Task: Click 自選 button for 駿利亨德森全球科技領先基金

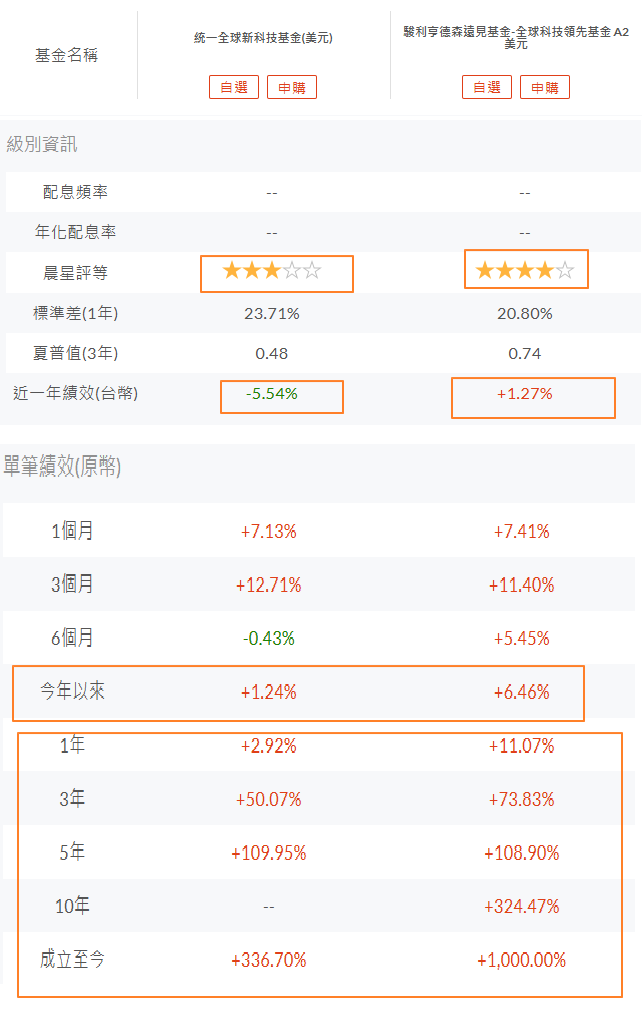Action: [487, 87]
